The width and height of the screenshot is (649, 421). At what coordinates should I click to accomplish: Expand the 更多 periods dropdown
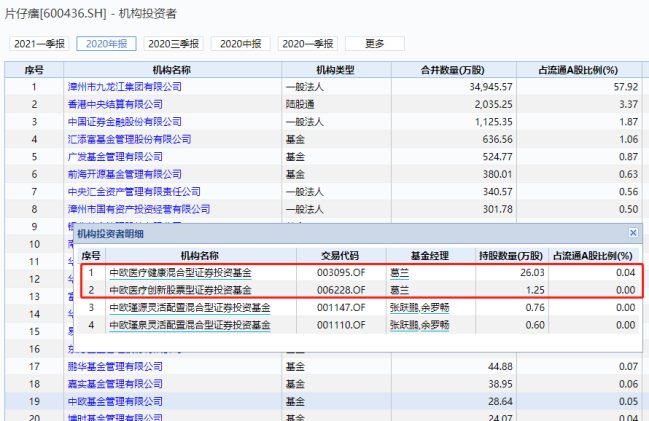[374, 44]
